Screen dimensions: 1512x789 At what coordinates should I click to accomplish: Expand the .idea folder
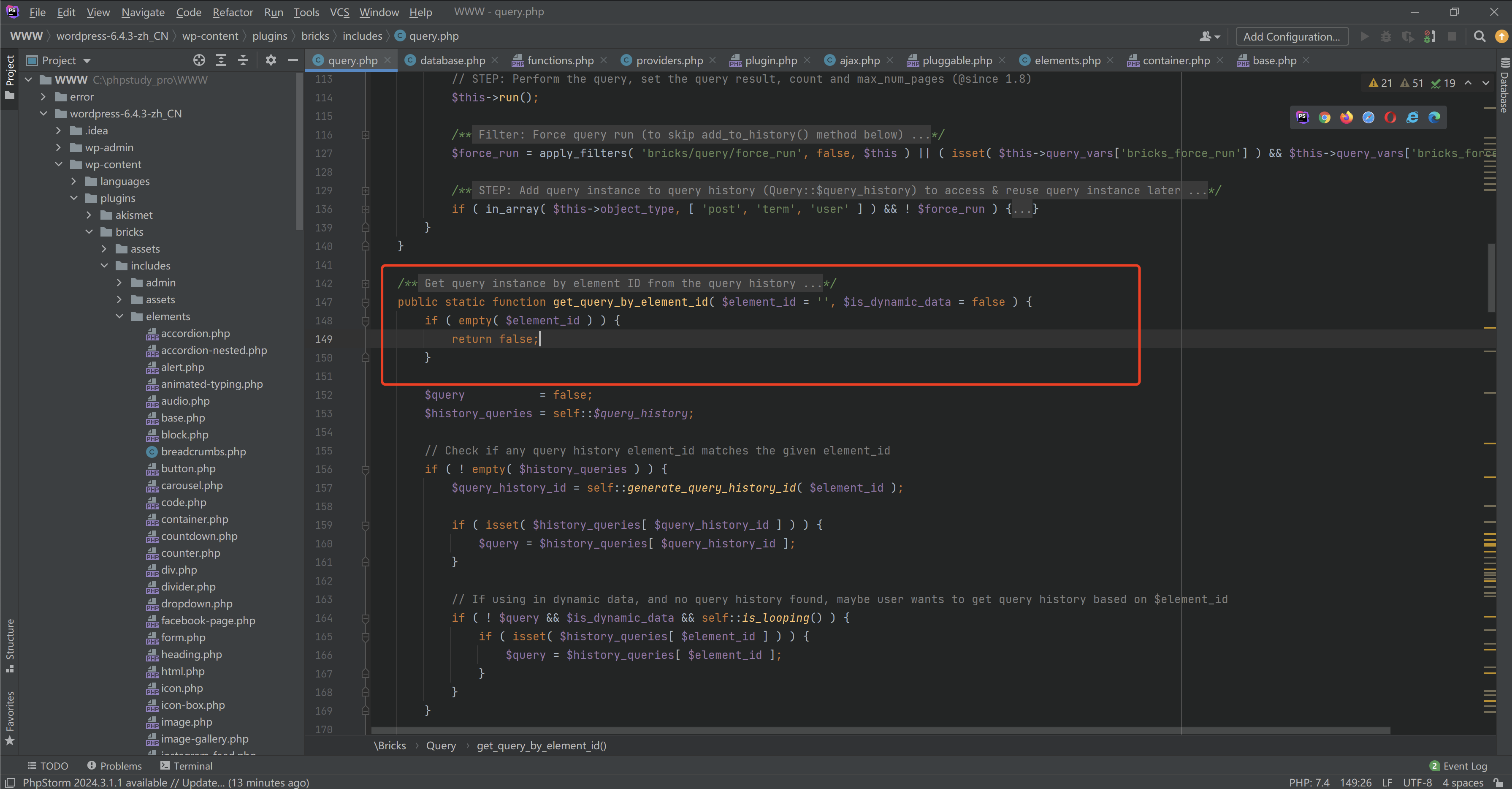(59, 131)
